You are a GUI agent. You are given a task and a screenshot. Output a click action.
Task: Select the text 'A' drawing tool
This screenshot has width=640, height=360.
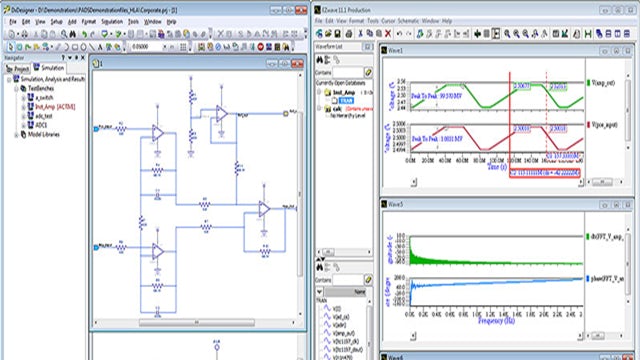[x=100, y=47]
